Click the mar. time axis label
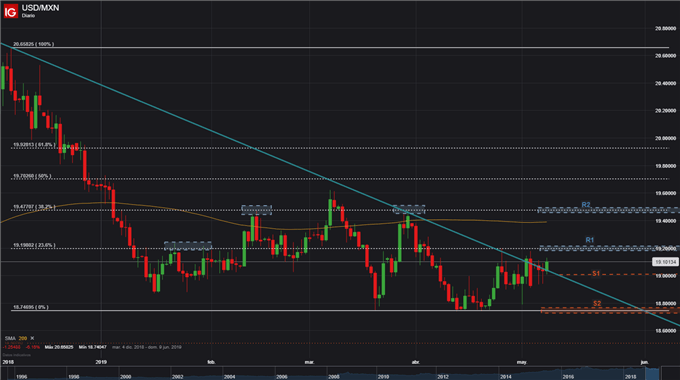The height and width of the screenshot is (380, 680). coord(309,362)
